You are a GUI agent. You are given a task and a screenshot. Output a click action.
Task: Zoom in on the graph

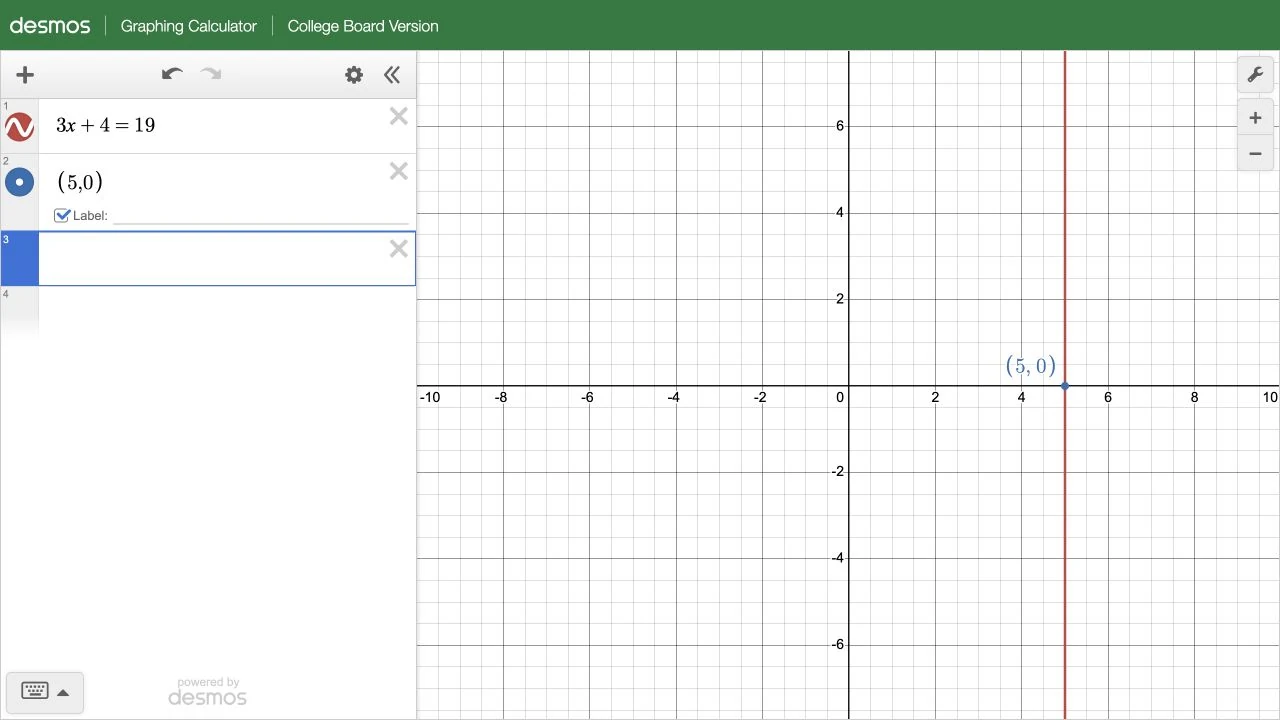pyautogui.click(x=1255, y=118)
